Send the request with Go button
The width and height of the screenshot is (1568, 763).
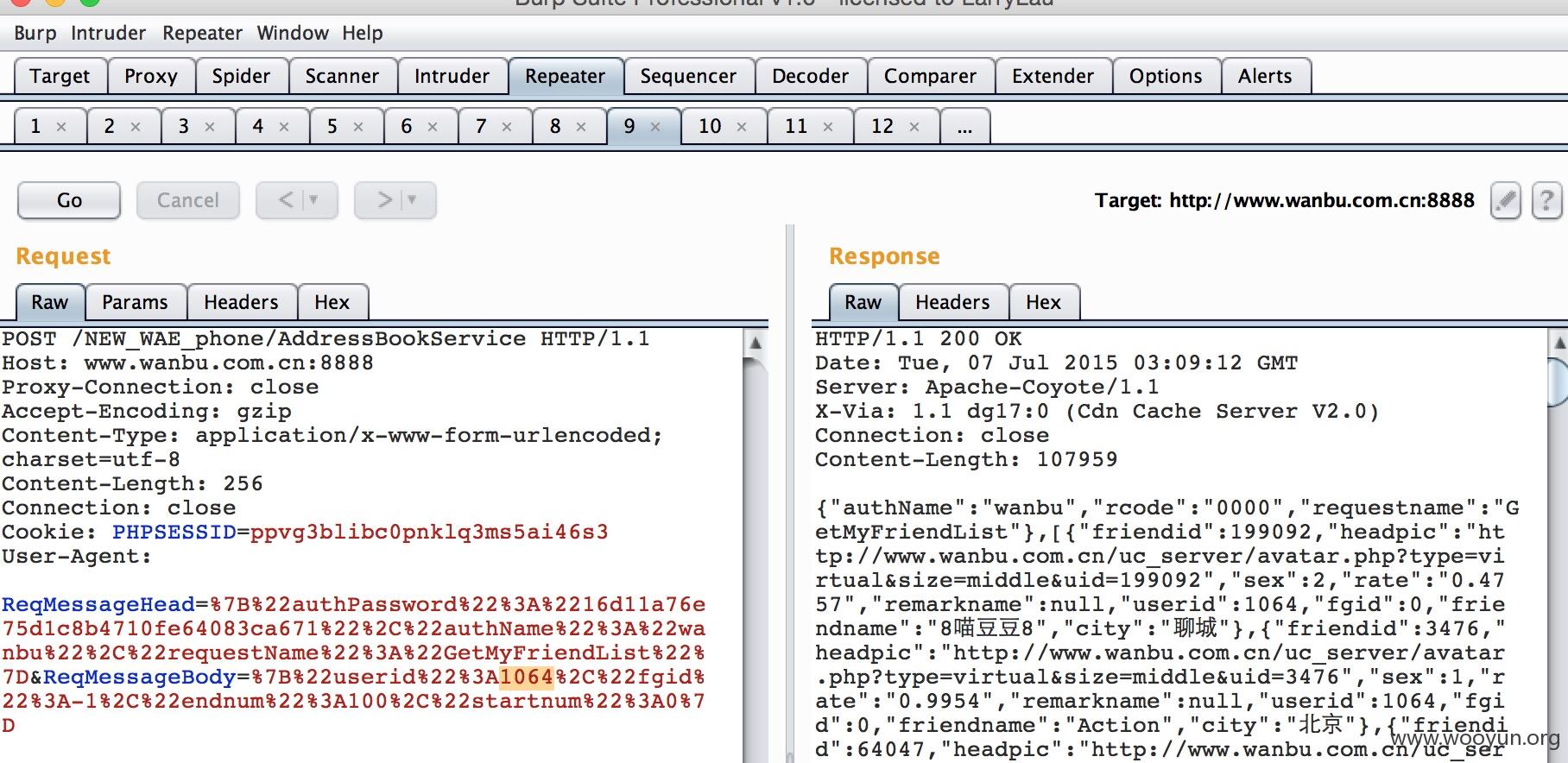(69, 200)
